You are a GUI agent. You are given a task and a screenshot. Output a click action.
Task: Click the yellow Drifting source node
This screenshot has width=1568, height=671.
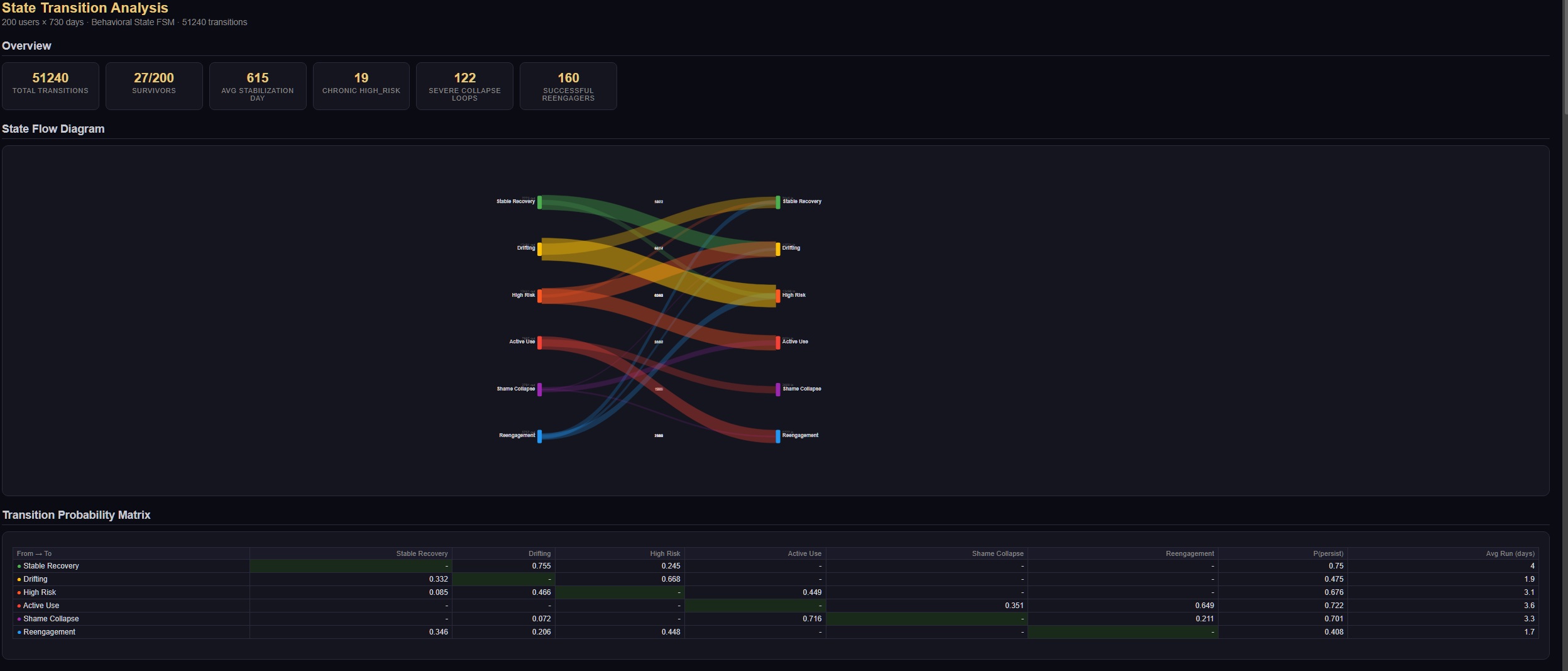(539, 249)
